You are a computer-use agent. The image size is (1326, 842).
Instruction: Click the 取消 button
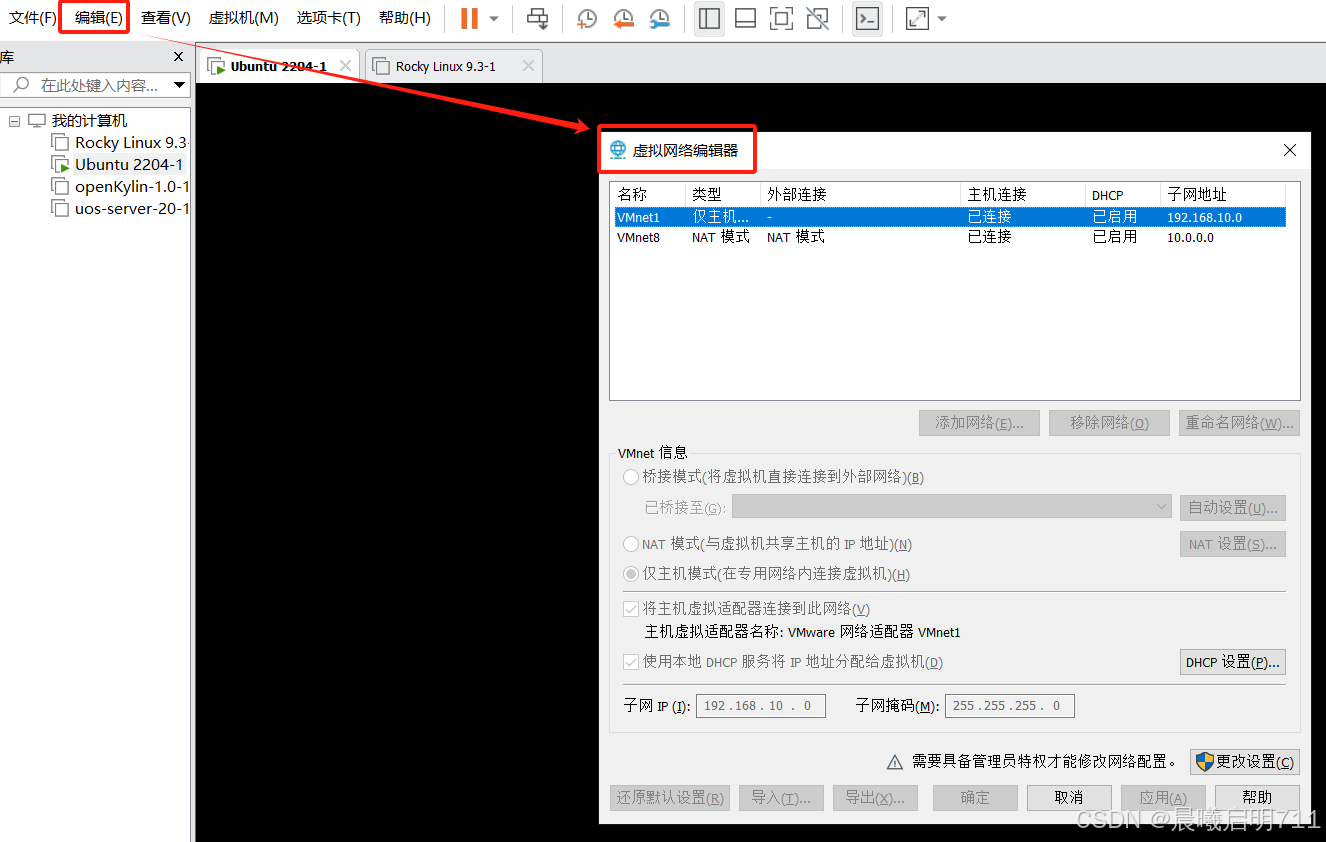[x=1069, y=798]
